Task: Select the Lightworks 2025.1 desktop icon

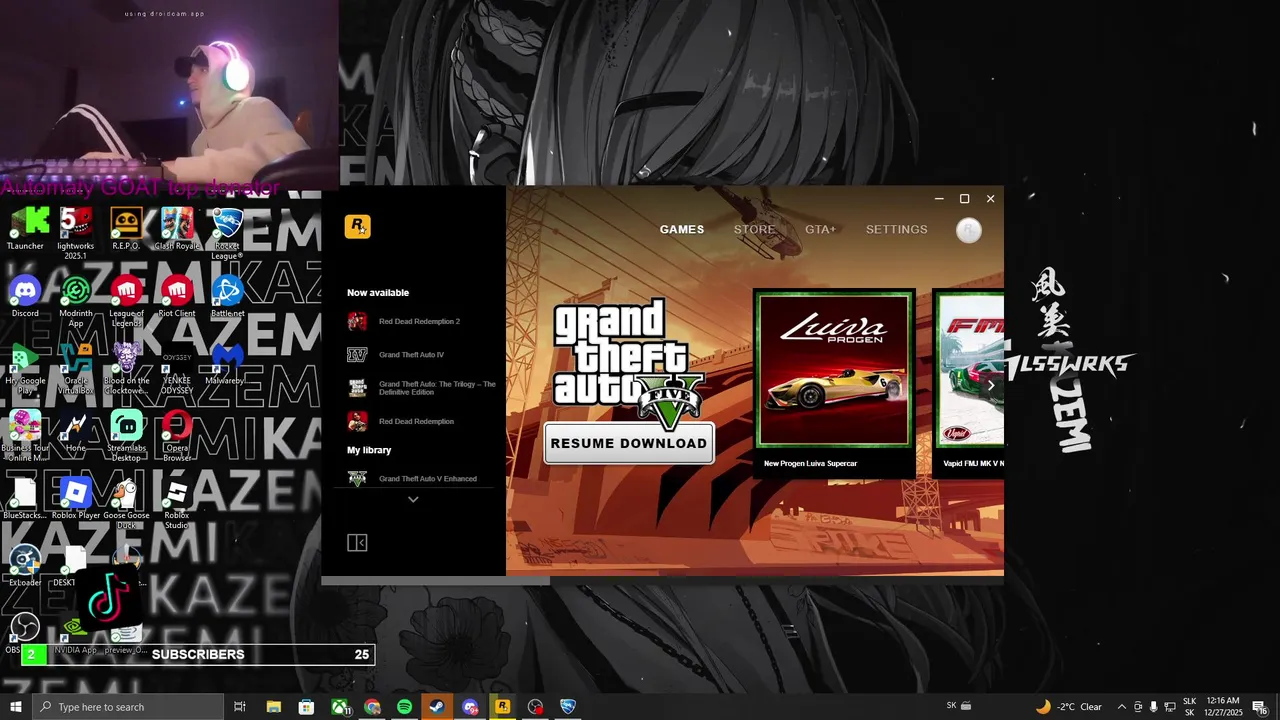Action: [x=76, y=232]
